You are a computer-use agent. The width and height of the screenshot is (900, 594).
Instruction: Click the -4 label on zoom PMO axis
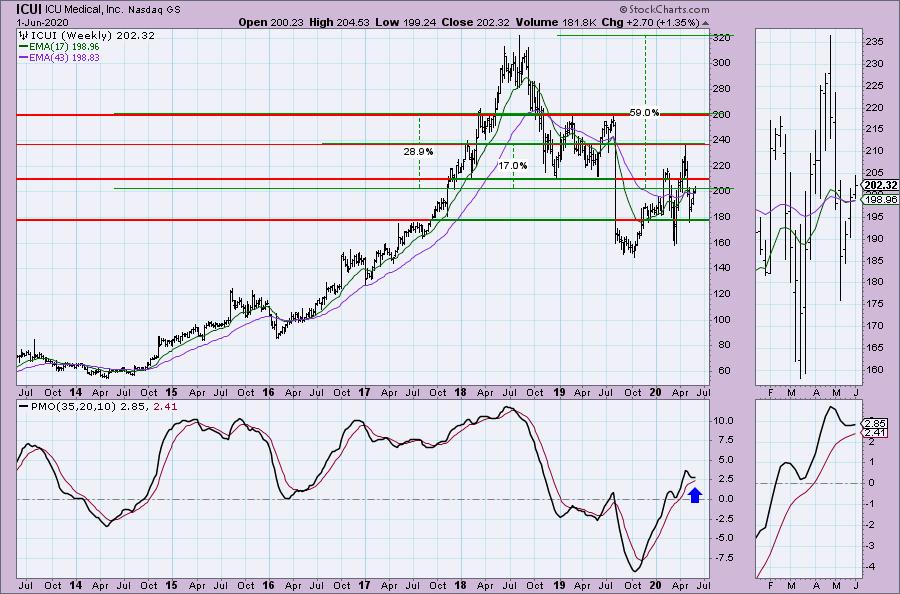(870, 566)
